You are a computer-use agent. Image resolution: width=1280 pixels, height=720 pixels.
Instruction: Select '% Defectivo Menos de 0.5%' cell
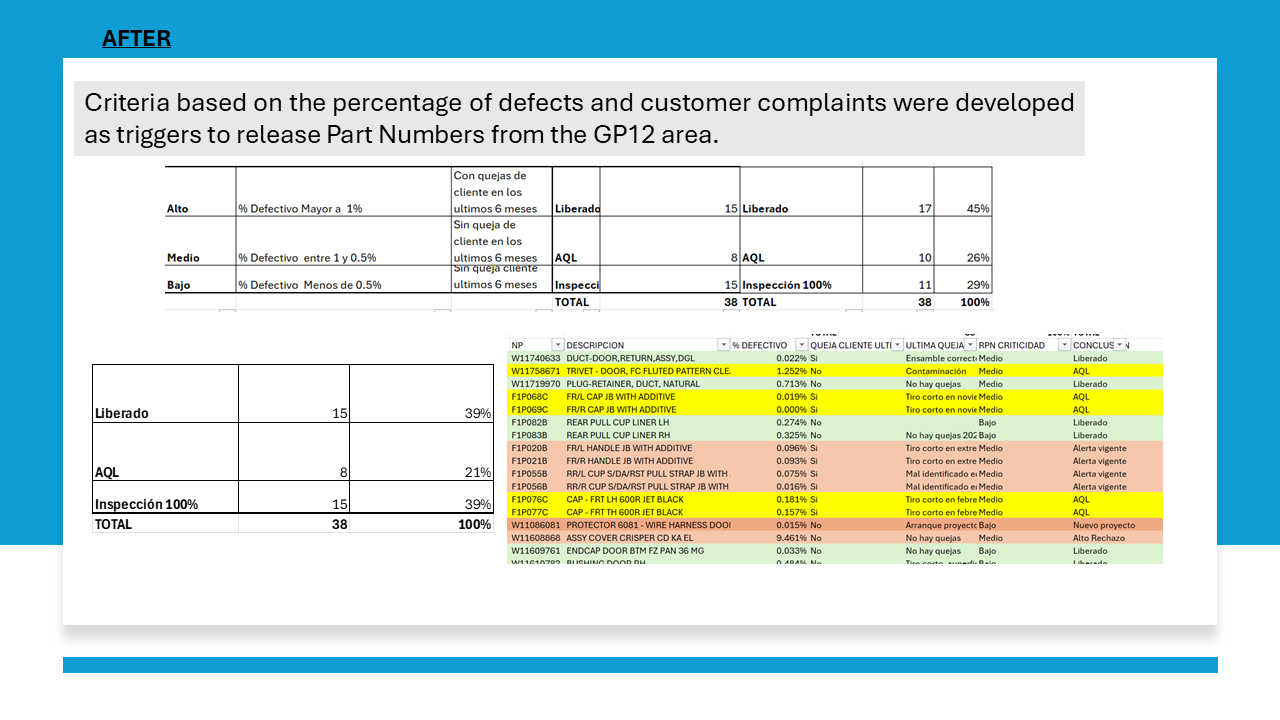344,279
